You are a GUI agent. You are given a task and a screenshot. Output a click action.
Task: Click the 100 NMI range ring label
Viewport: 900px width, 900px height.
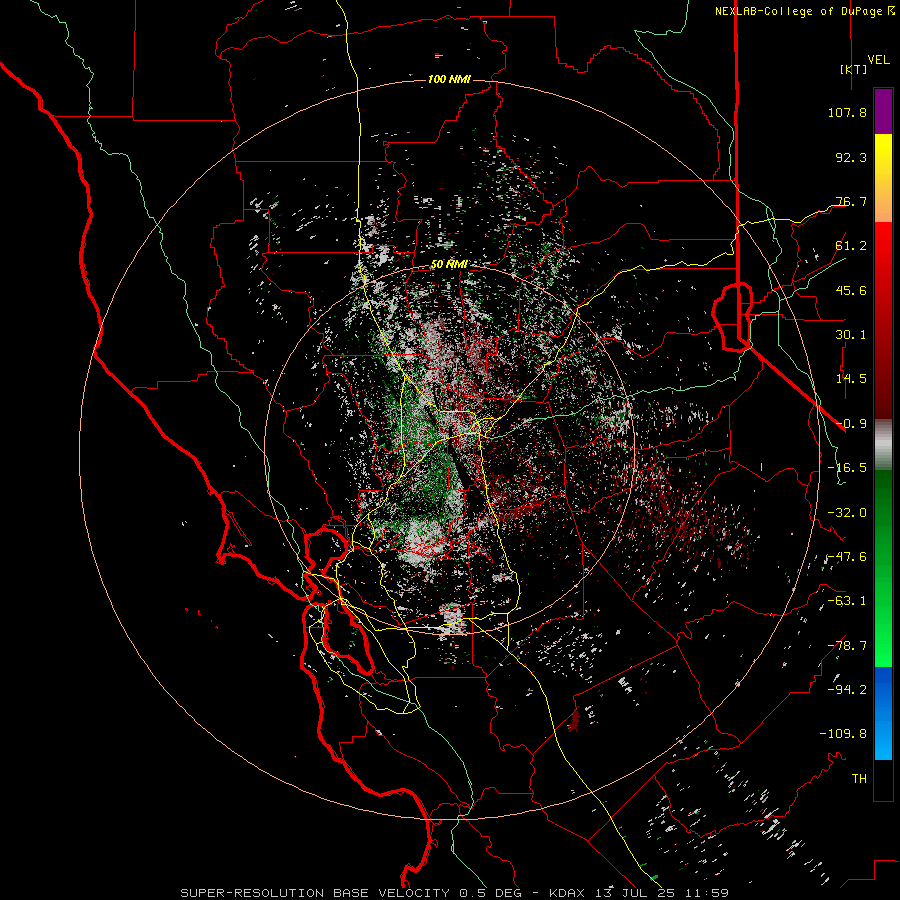(449, 79)
